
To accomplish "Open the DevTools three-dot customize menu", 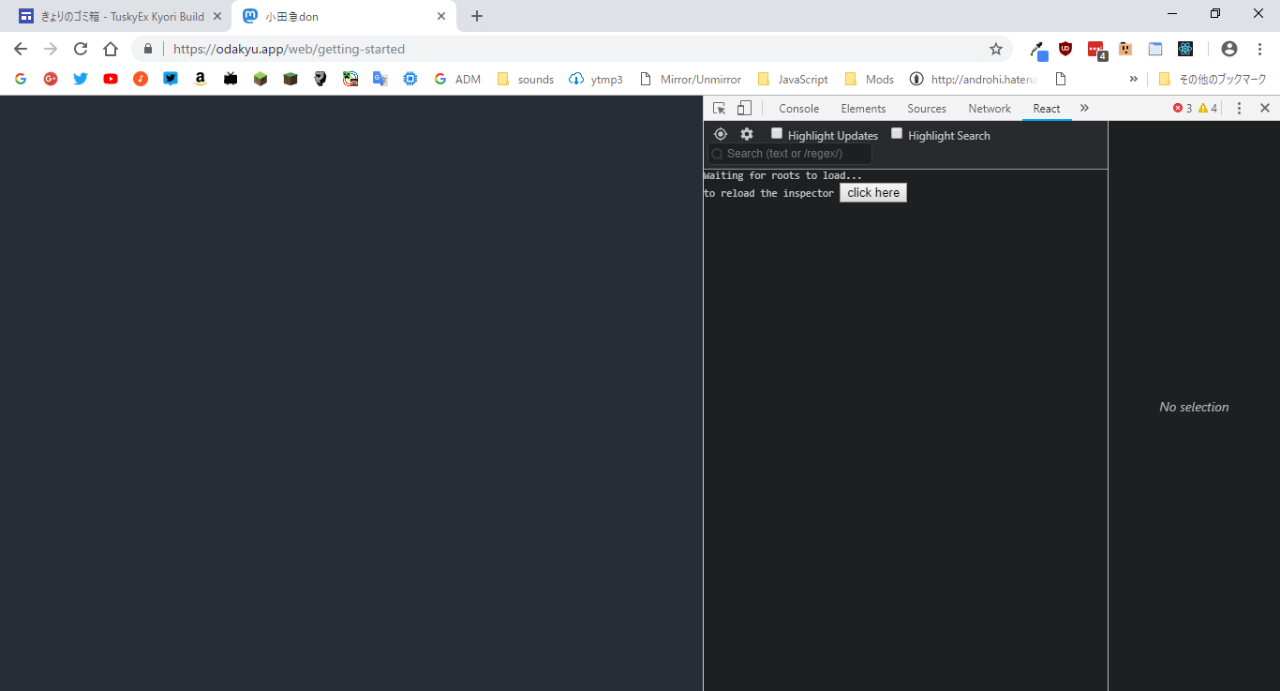I will click(1239, 108).
